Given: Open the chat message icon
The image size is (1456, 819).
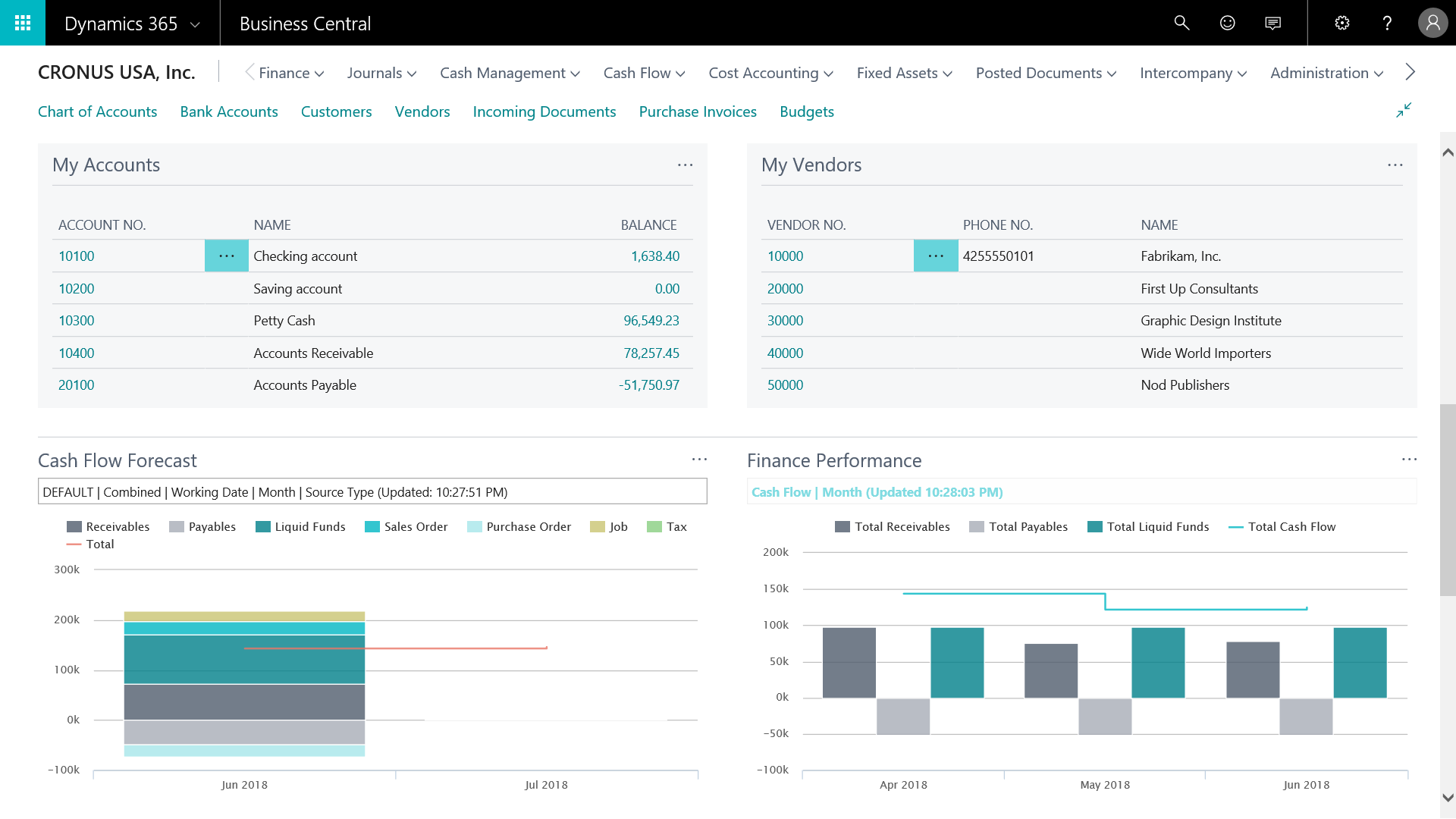Looking at the screenshot, I should pyautogui.click(x=1273, y=23).
